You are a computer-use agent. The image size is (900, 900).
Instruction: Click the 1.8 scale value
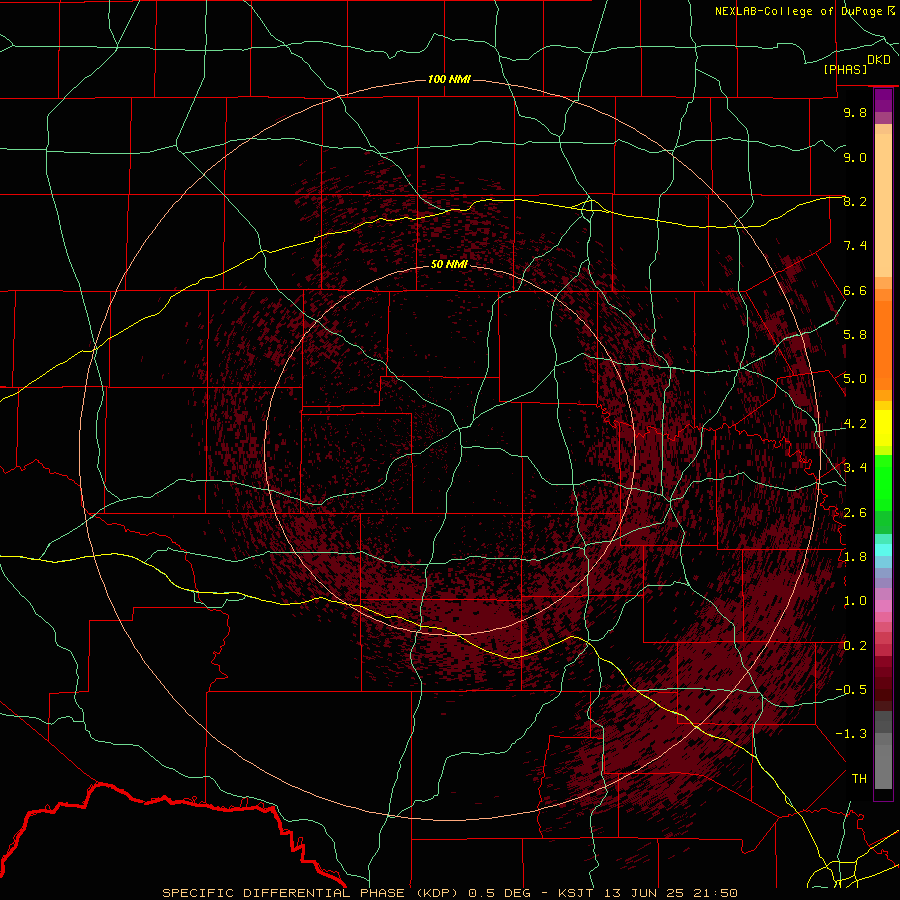[855, 557]
